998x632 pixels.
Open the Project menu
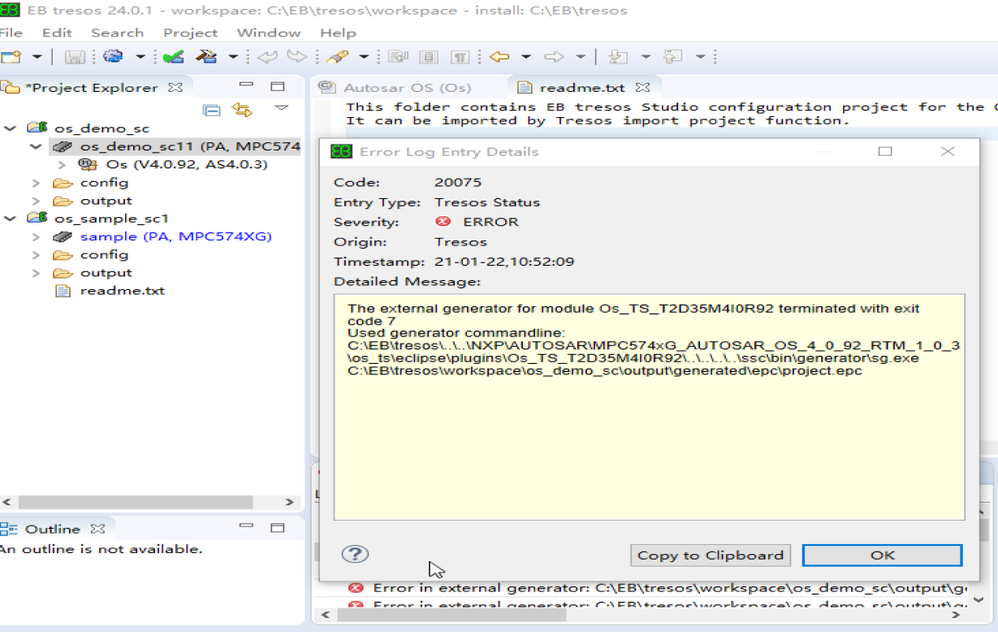click(x=190, y=32)
